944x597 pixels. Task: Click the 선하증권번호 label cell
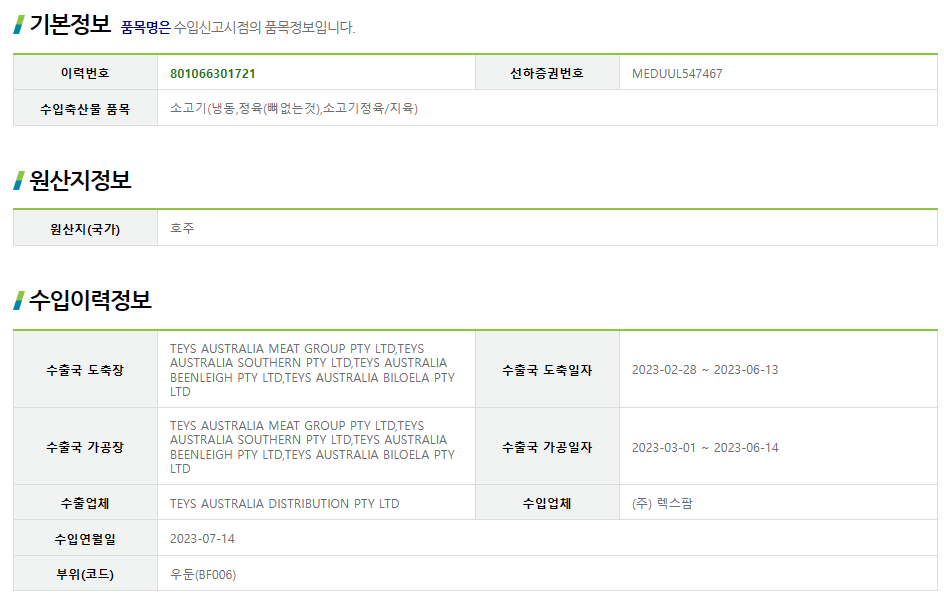[x=547, y=73]
